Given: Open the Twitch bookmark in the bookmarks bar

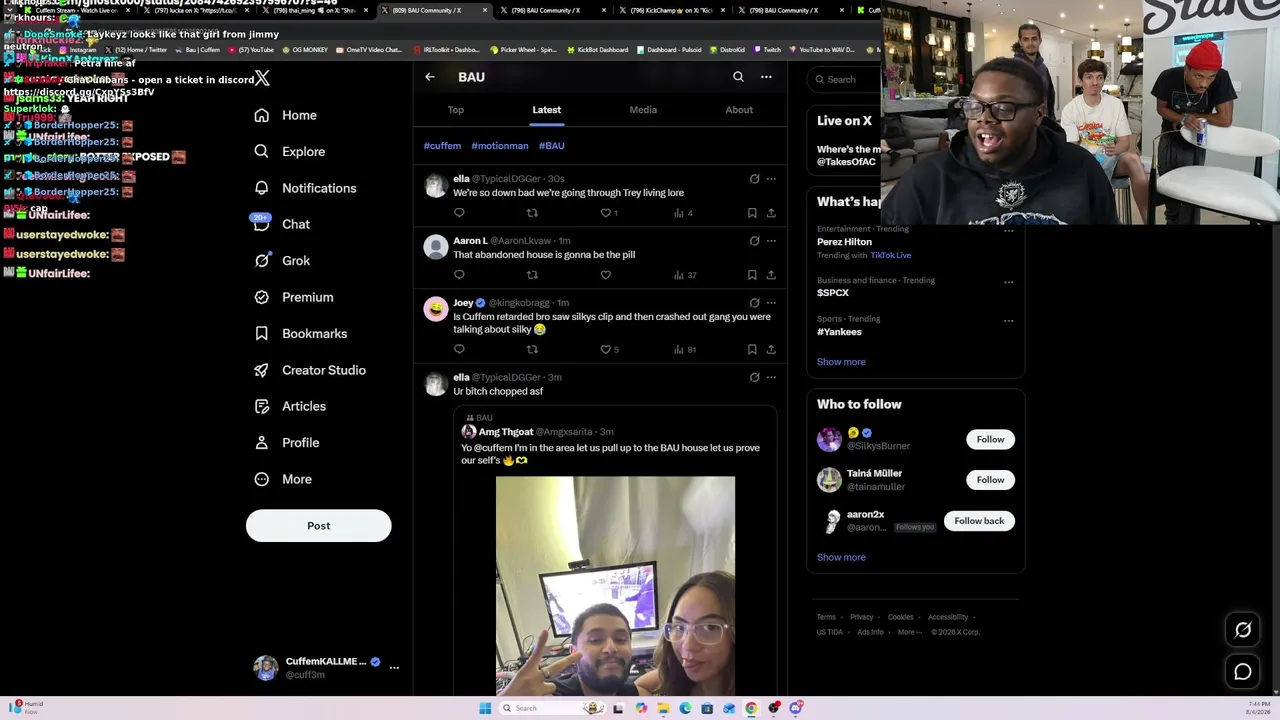Looking at the screenshot, I should click(x=767, y=50).
